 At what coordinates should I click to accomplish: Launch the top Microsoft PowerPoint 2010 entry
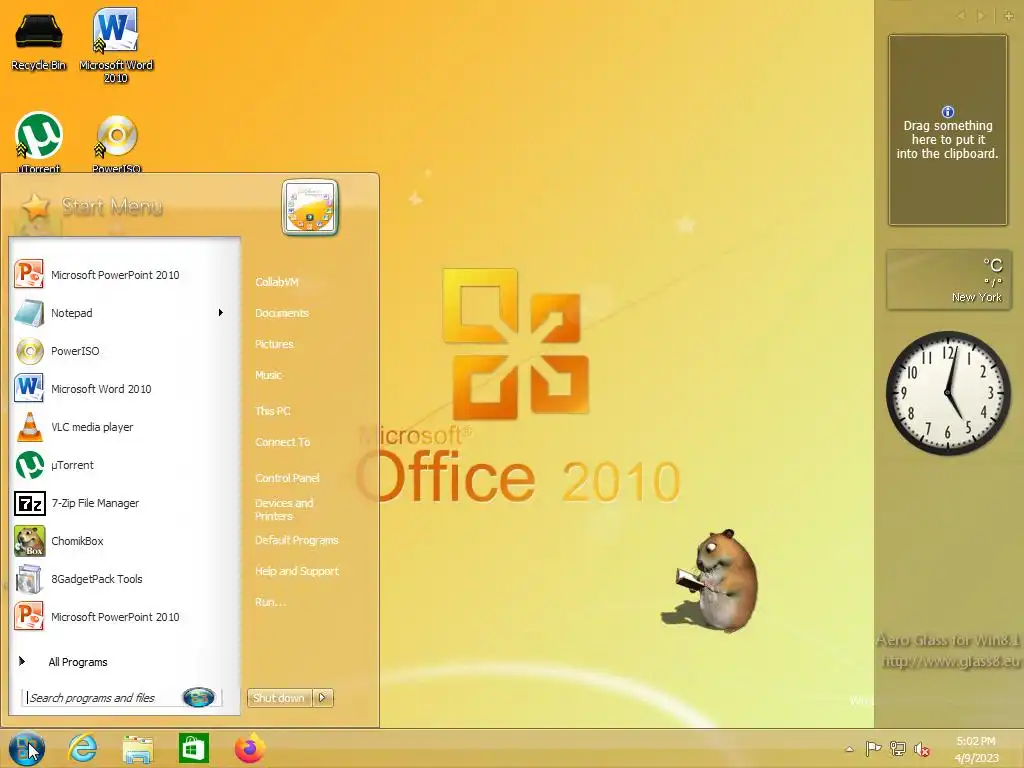point(124,275)
